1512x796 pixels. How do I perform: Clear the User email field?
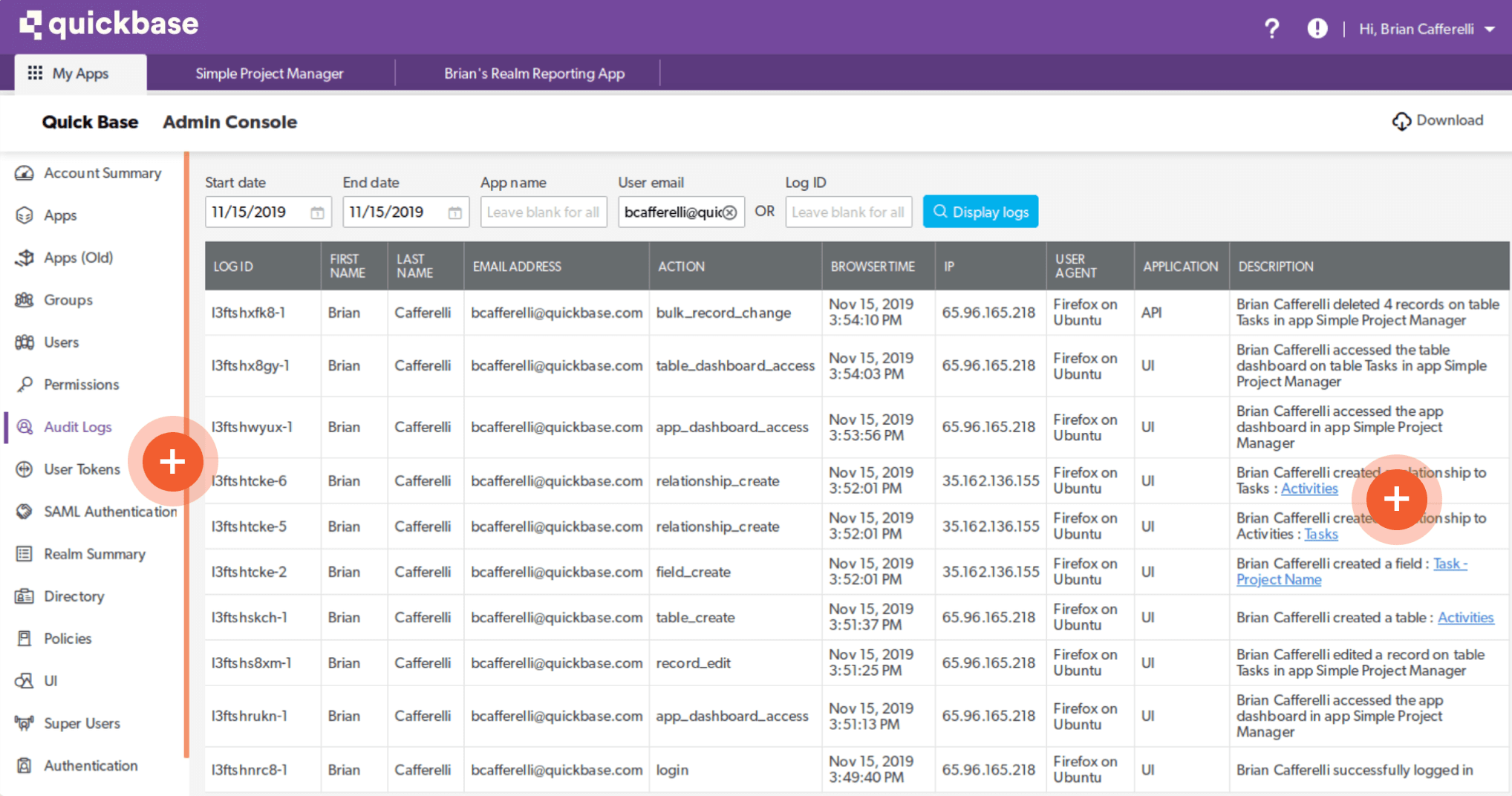point(730,212)
